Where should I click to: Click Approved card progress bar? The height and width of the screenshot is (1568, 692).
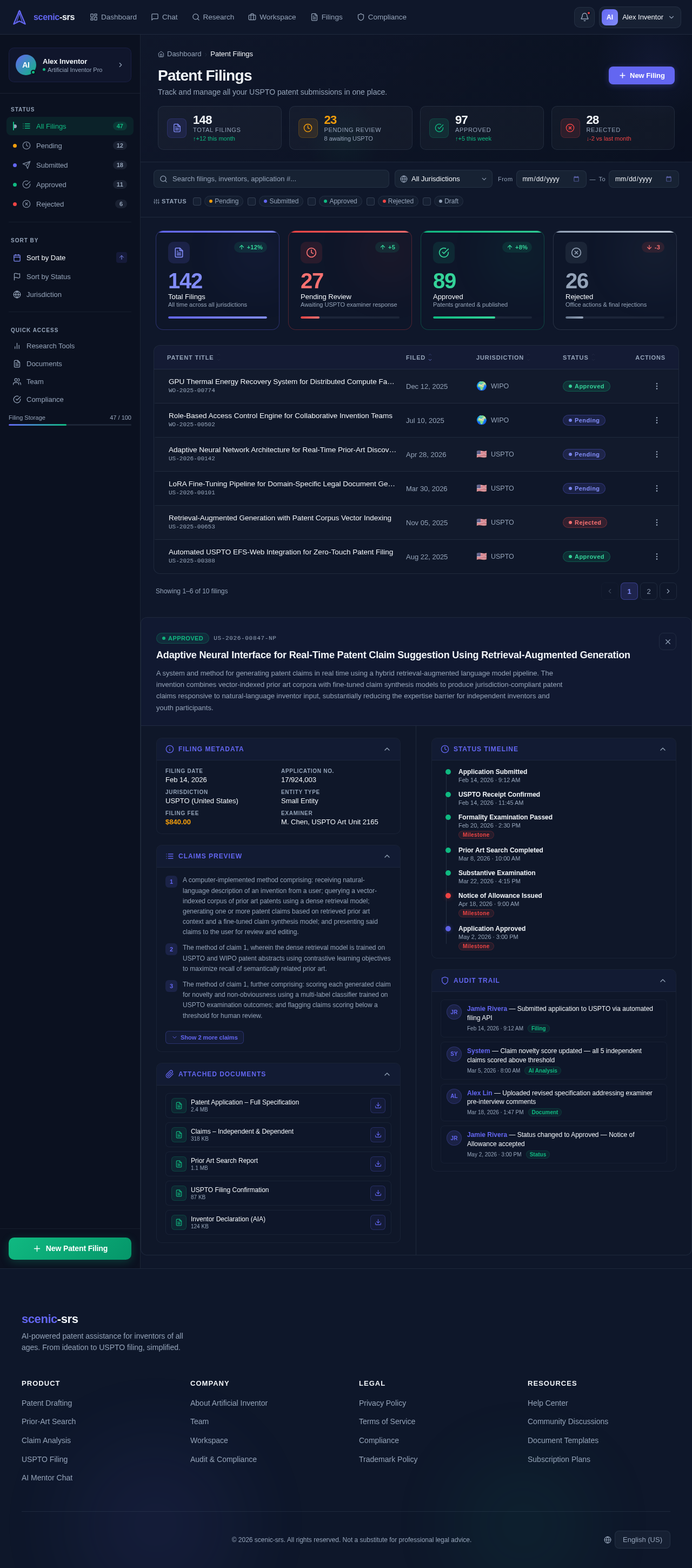[482, 317]
